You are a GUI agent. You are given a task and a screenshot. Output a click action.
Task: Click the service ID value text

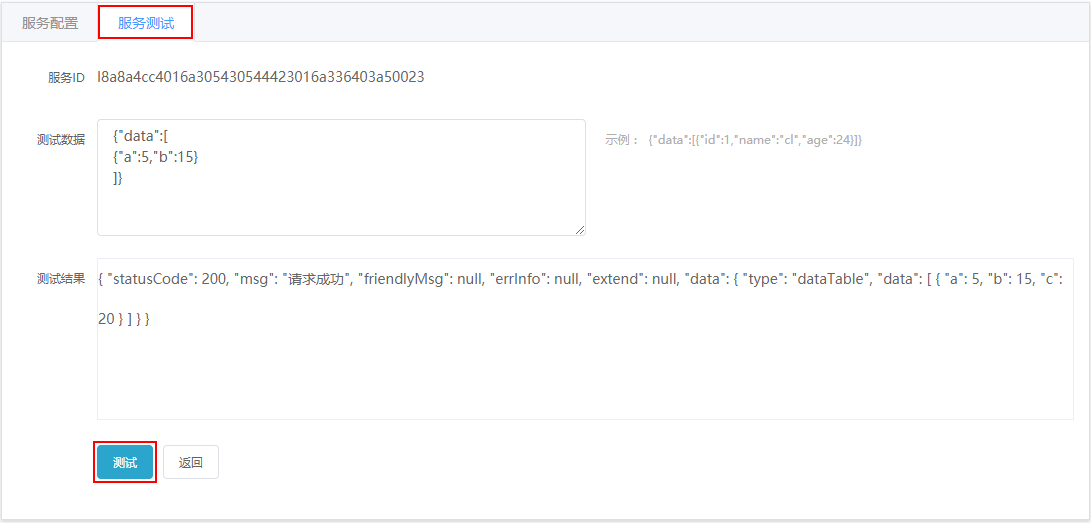click(x=260, y=77)
